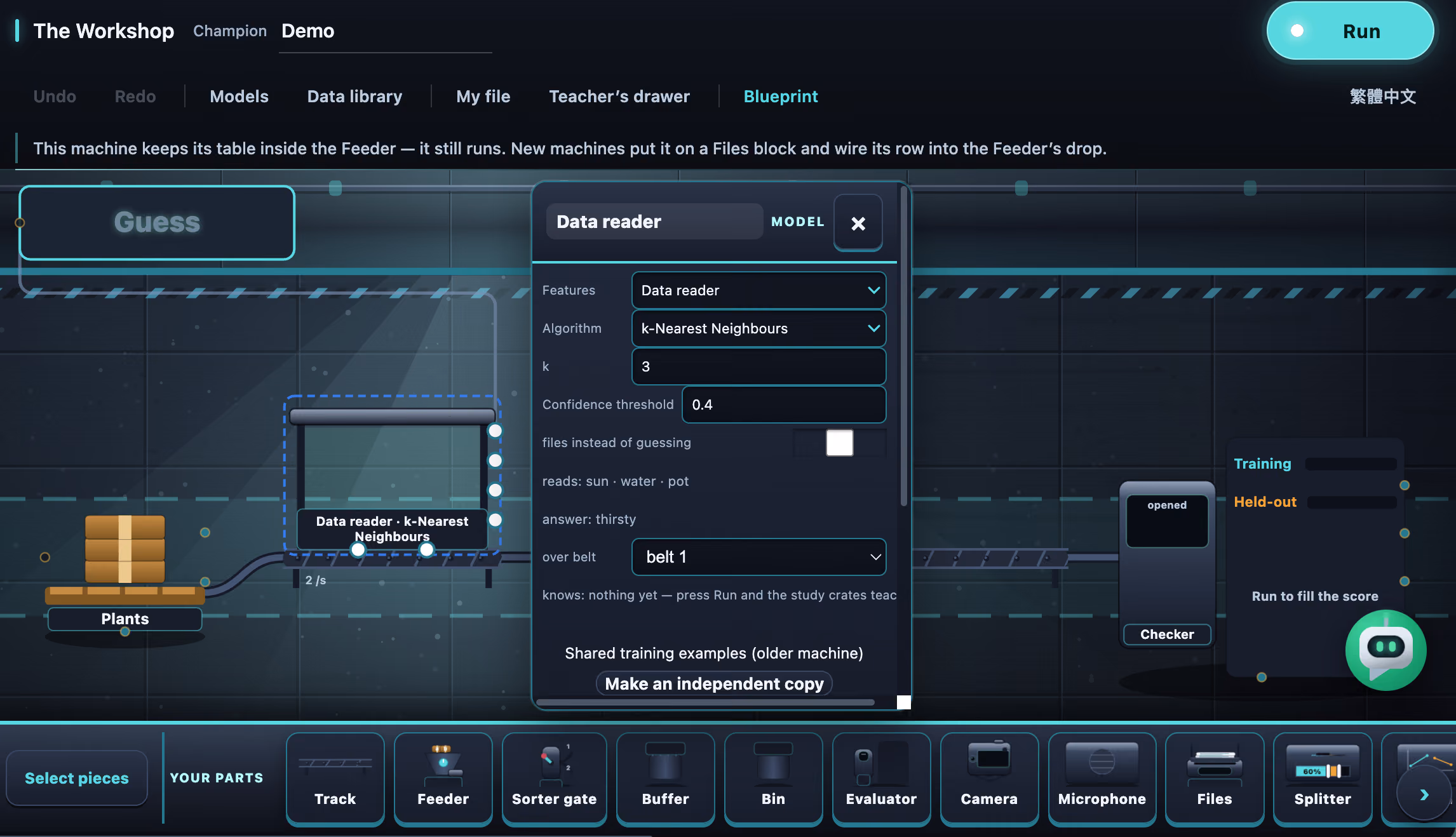Click Select pieces button
Screen dimensions: 1456x837
point(77,778)
